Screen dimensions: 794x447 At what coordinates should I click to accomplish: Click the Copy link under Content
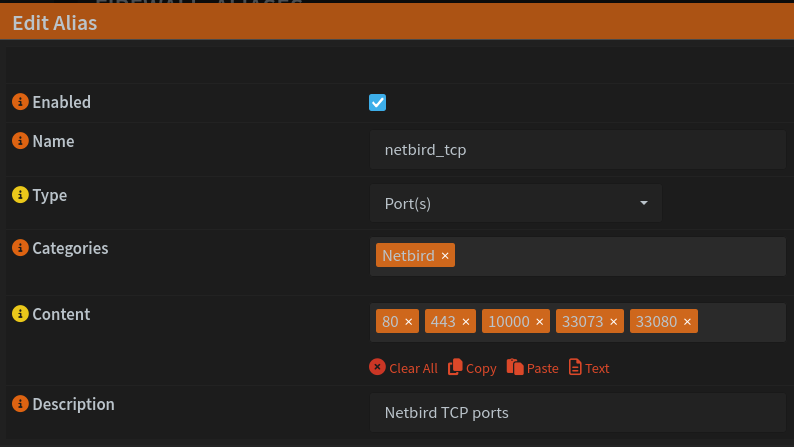tap(472, 368)
